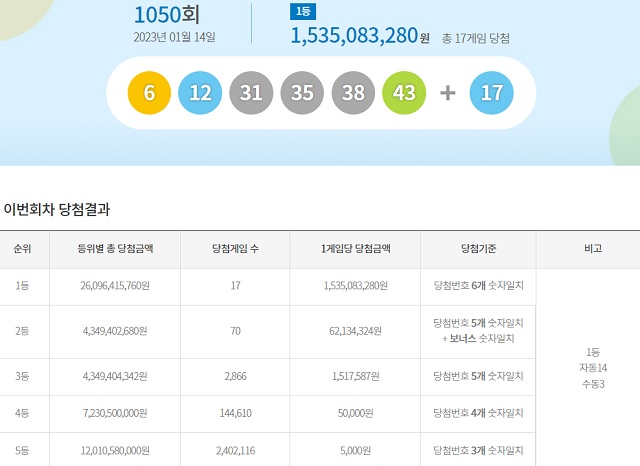Click per-game prize 62,134,324원

pos(356,331)
